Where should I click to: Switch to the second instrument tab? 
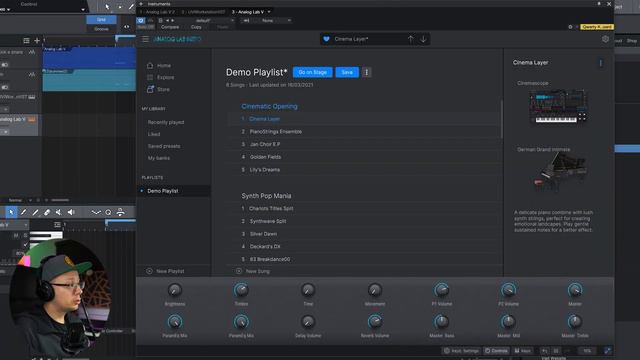click(203, 12)
